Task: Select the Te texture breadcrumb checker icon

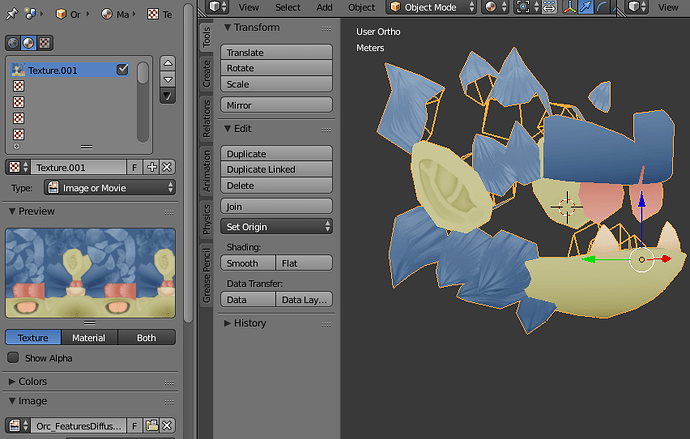Action: click(153, 14)
